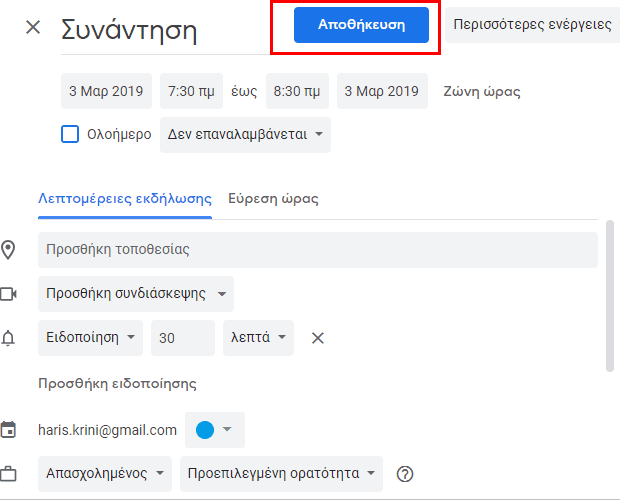620x500 pixels.
Task: Focus the Προσθήκη τοποθεσίας location field
Action: coord(318,250)
